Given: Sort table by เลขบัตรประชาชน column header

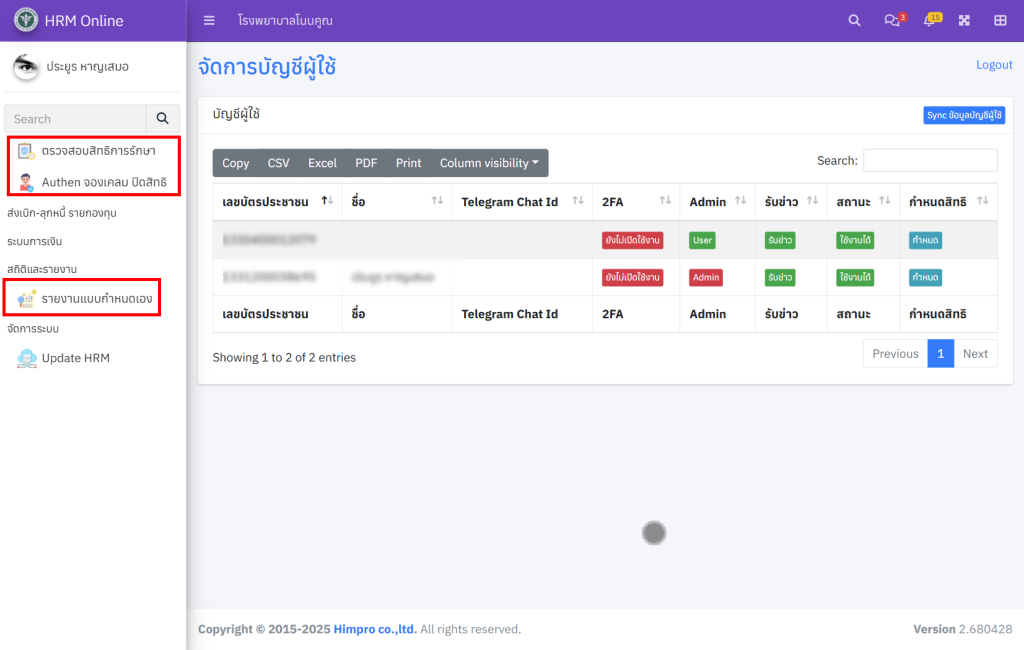Looking at the screenshot, I should pos(266,202).
